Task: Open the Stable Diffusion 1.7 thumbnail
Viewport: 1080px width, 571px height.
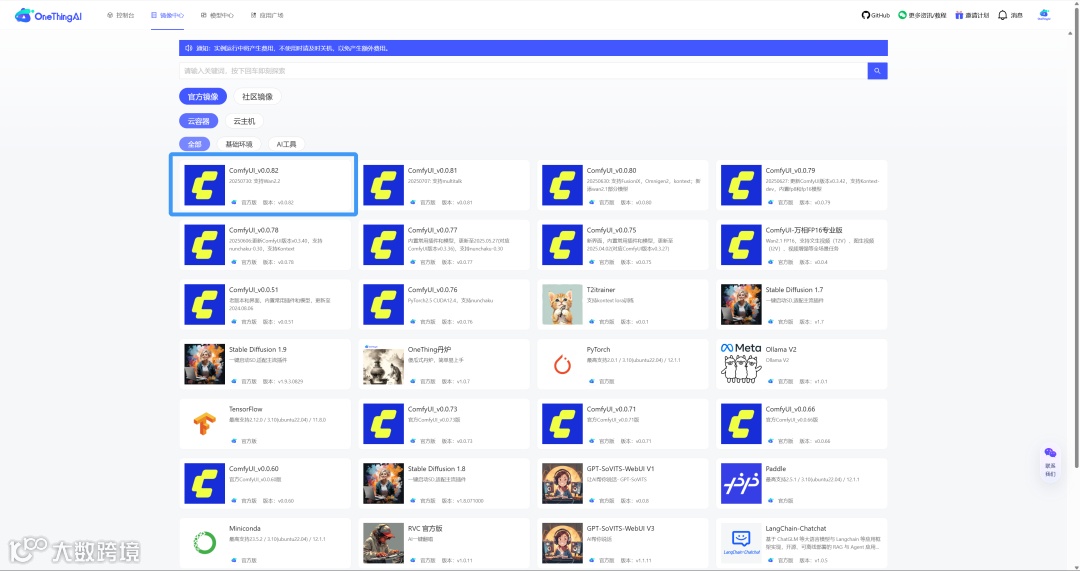Action: pos(741,304)
